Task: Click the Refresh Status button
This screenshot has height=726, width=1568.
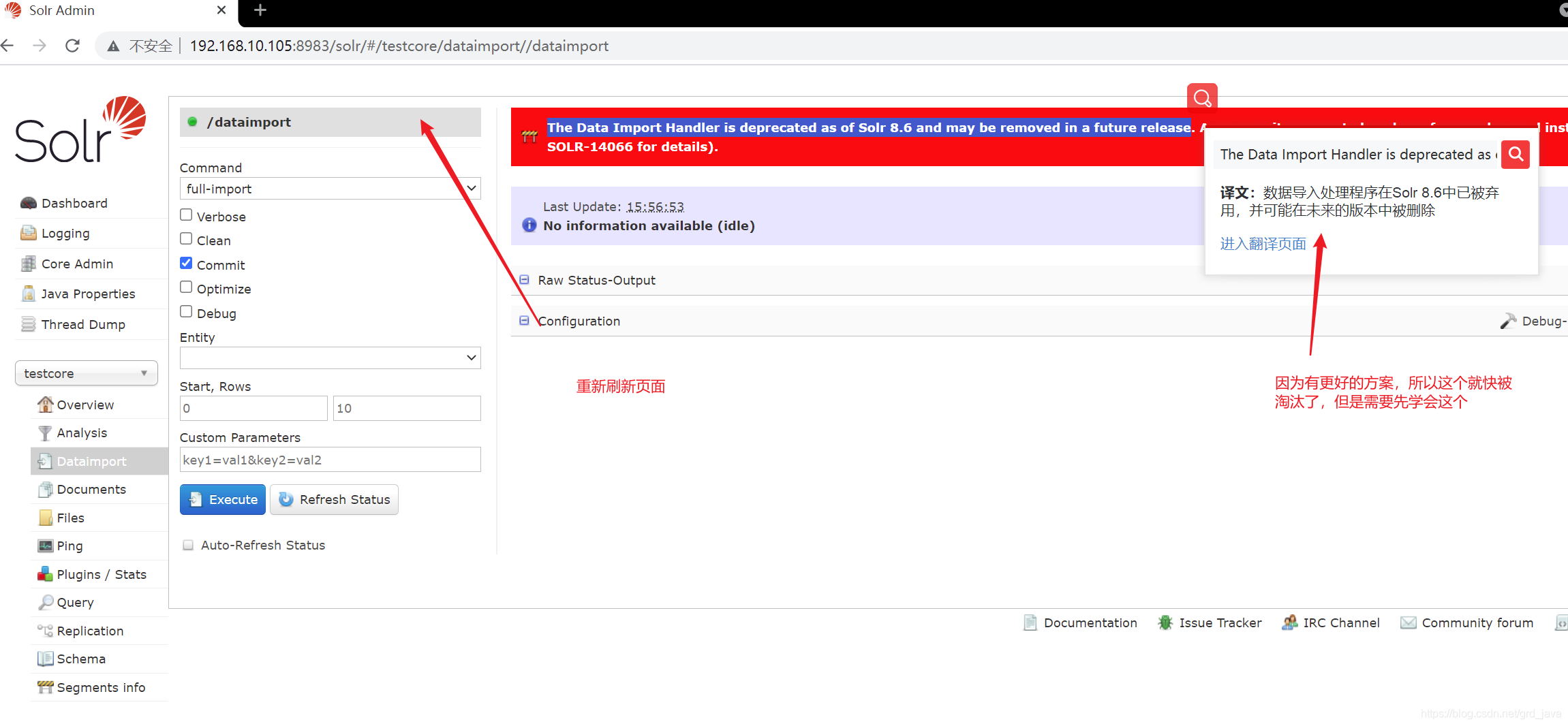Action: [334, 500]
